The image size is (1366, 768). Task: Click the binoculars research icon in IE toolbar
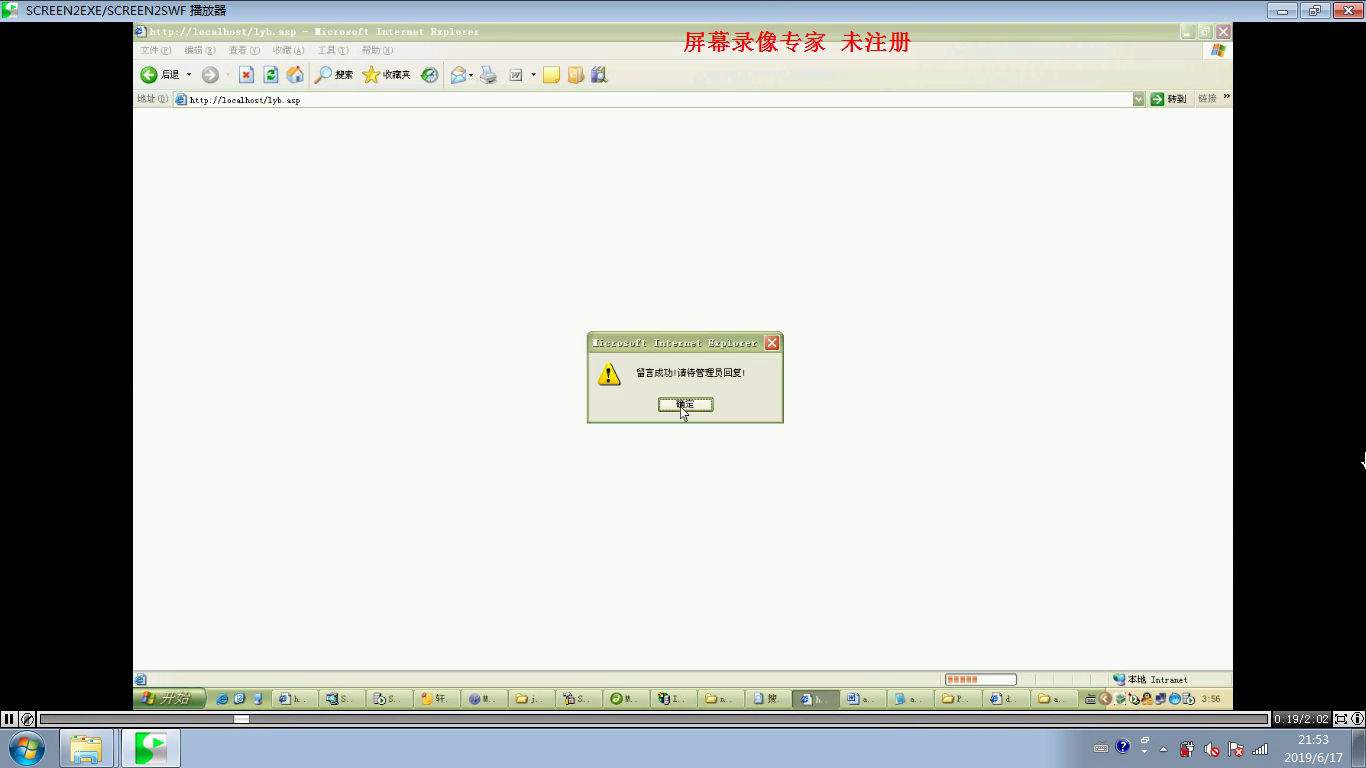pyautogui.click(x=599, y=75)
